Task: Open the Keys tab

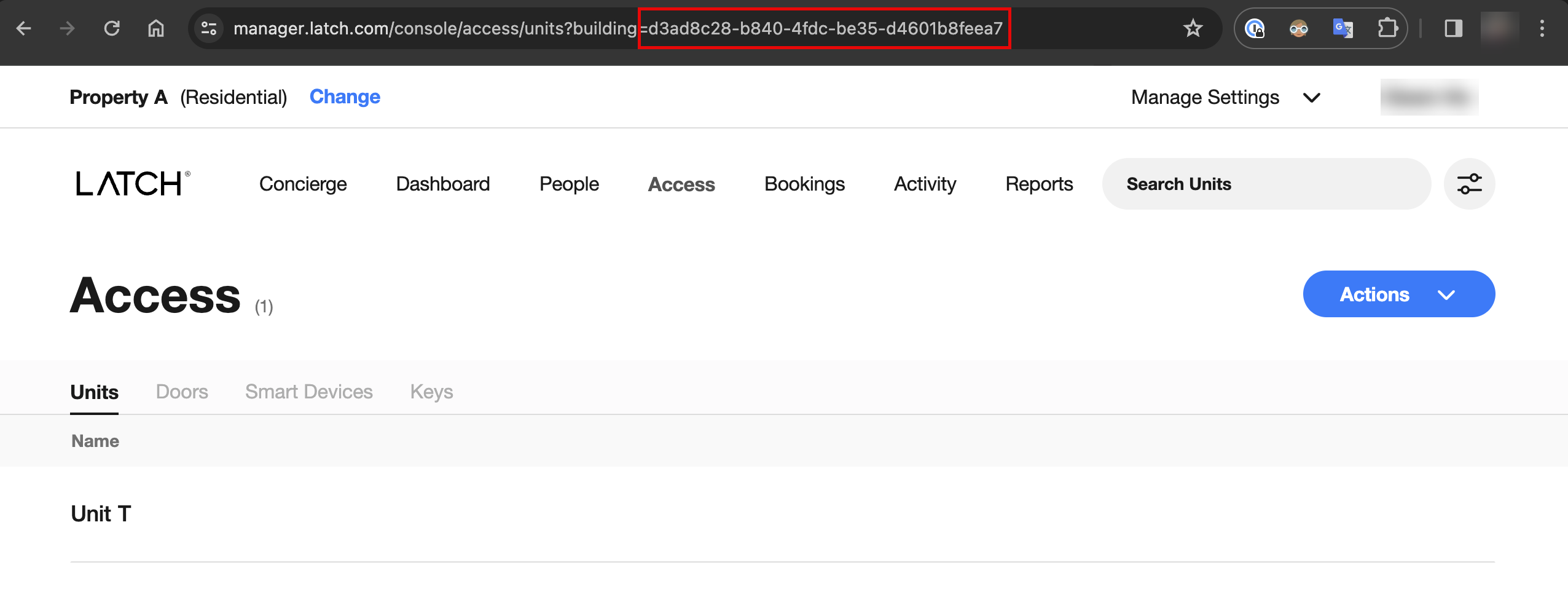Action: pyautogui.click(x=431, y=392)
